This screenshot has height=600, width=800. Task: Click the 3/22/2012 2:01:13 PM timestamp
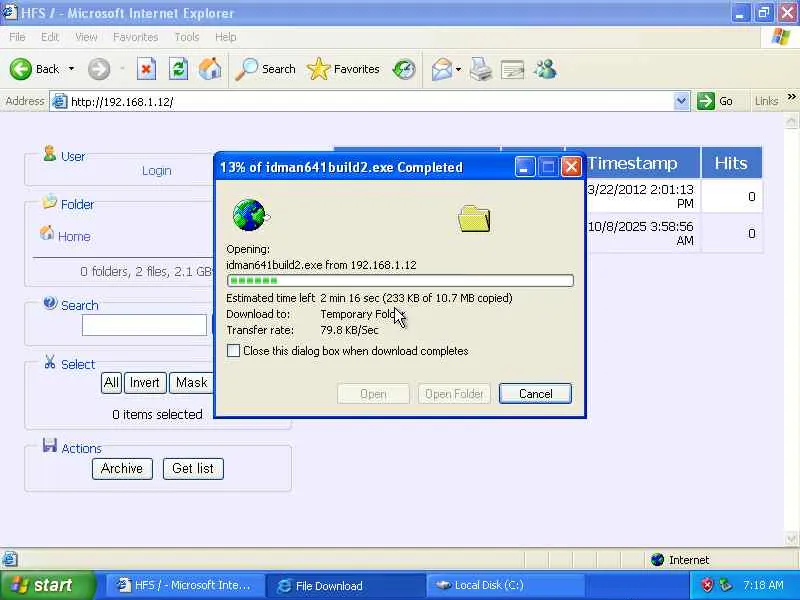(641, 196)
